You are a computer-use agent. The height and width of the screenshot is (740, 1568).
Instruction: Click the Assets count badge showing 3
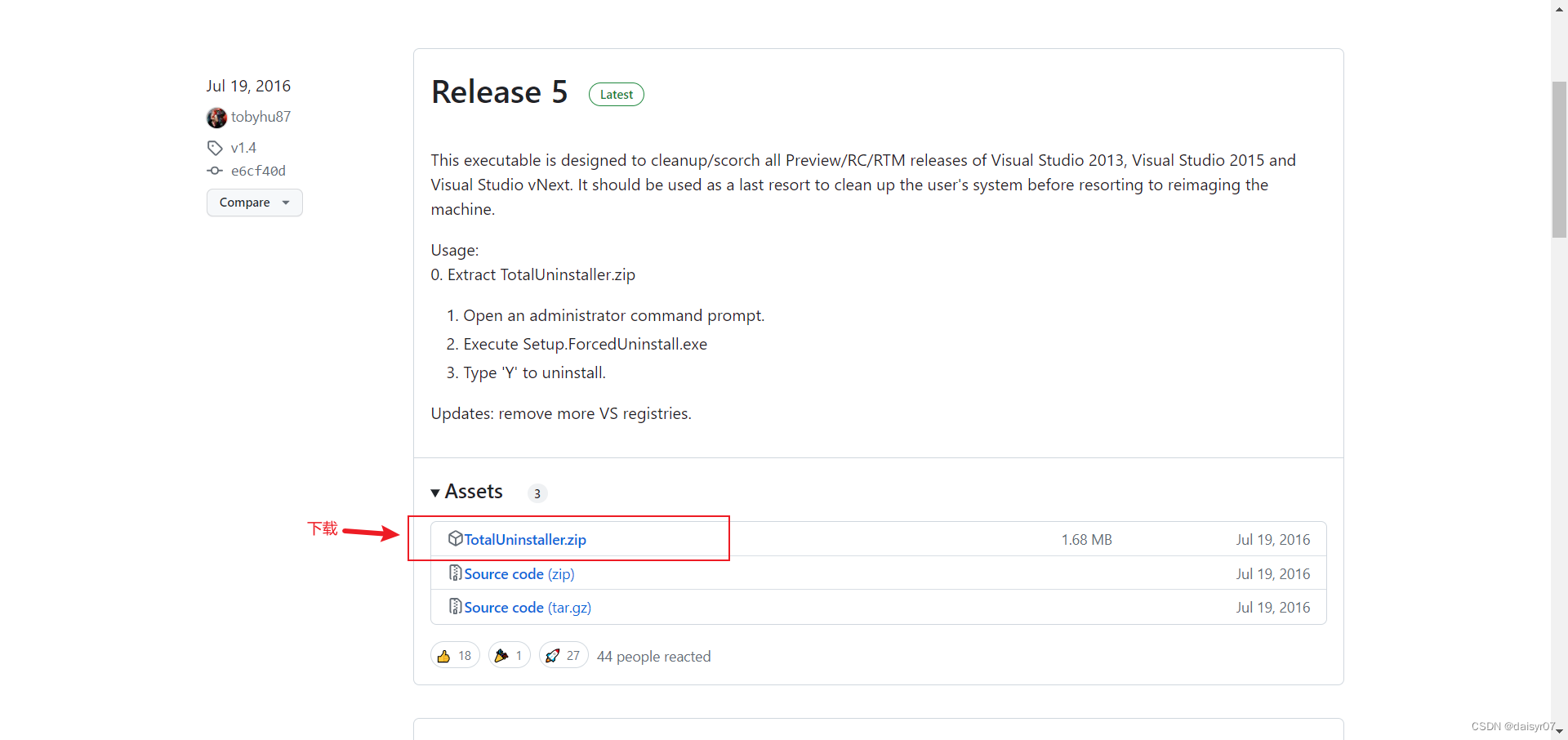click(x=537, y=493)
